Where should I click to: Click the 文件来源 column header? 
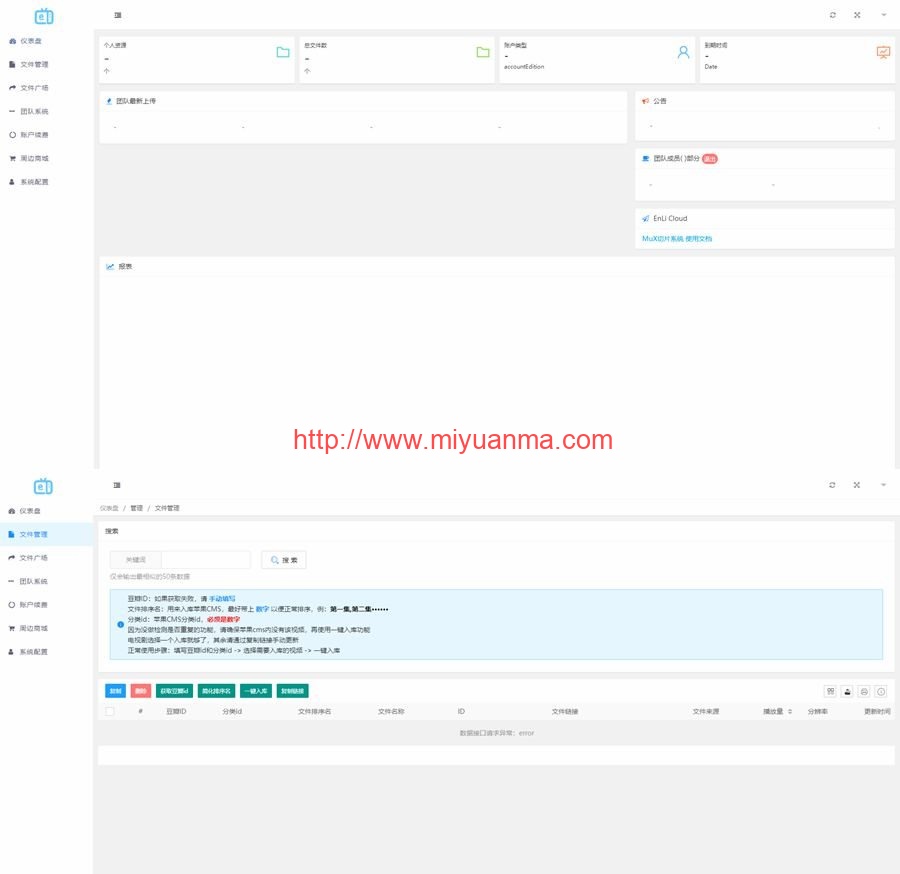706,712
